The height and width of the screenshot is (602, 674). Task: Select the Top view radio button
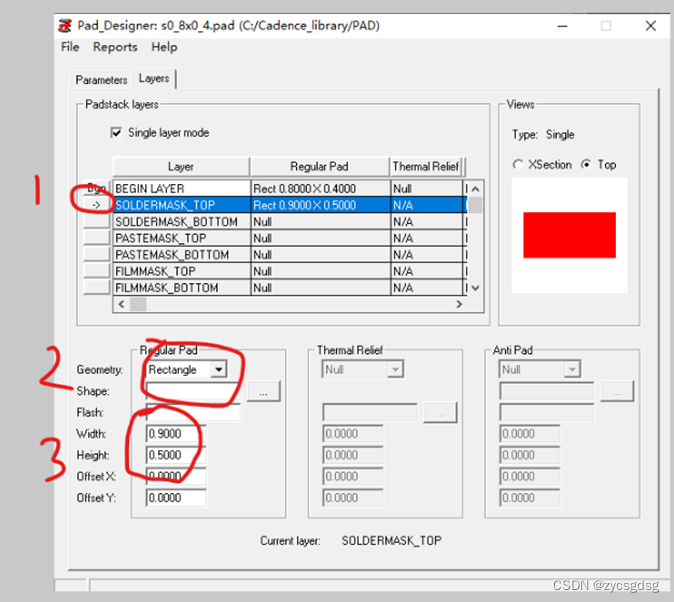587,164
